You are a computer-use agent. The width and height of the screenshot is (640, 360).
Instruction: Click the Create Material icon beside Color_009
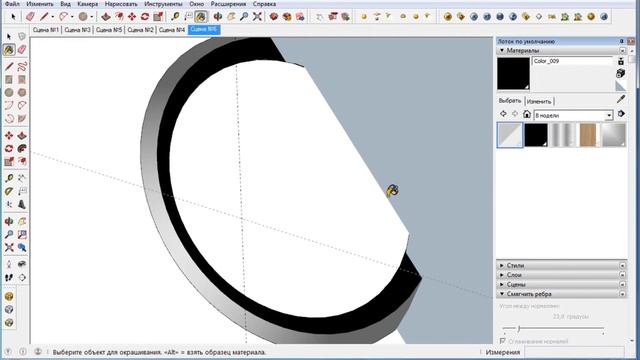coord(621,61)
